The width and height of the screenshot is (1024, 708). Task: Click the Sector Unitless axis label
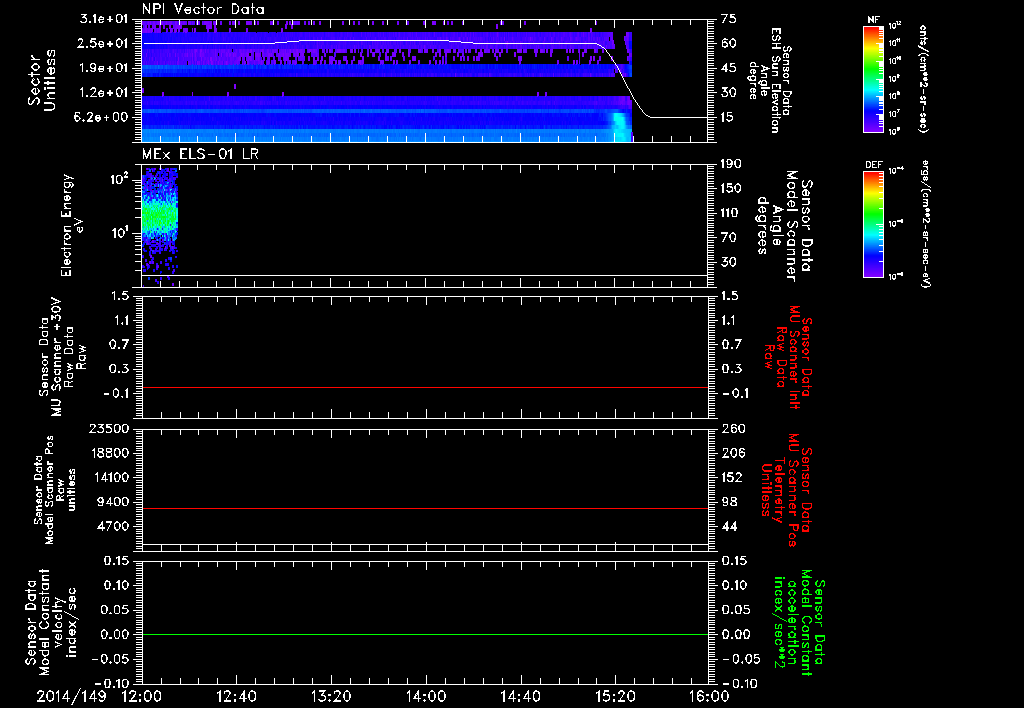point(42,80)
